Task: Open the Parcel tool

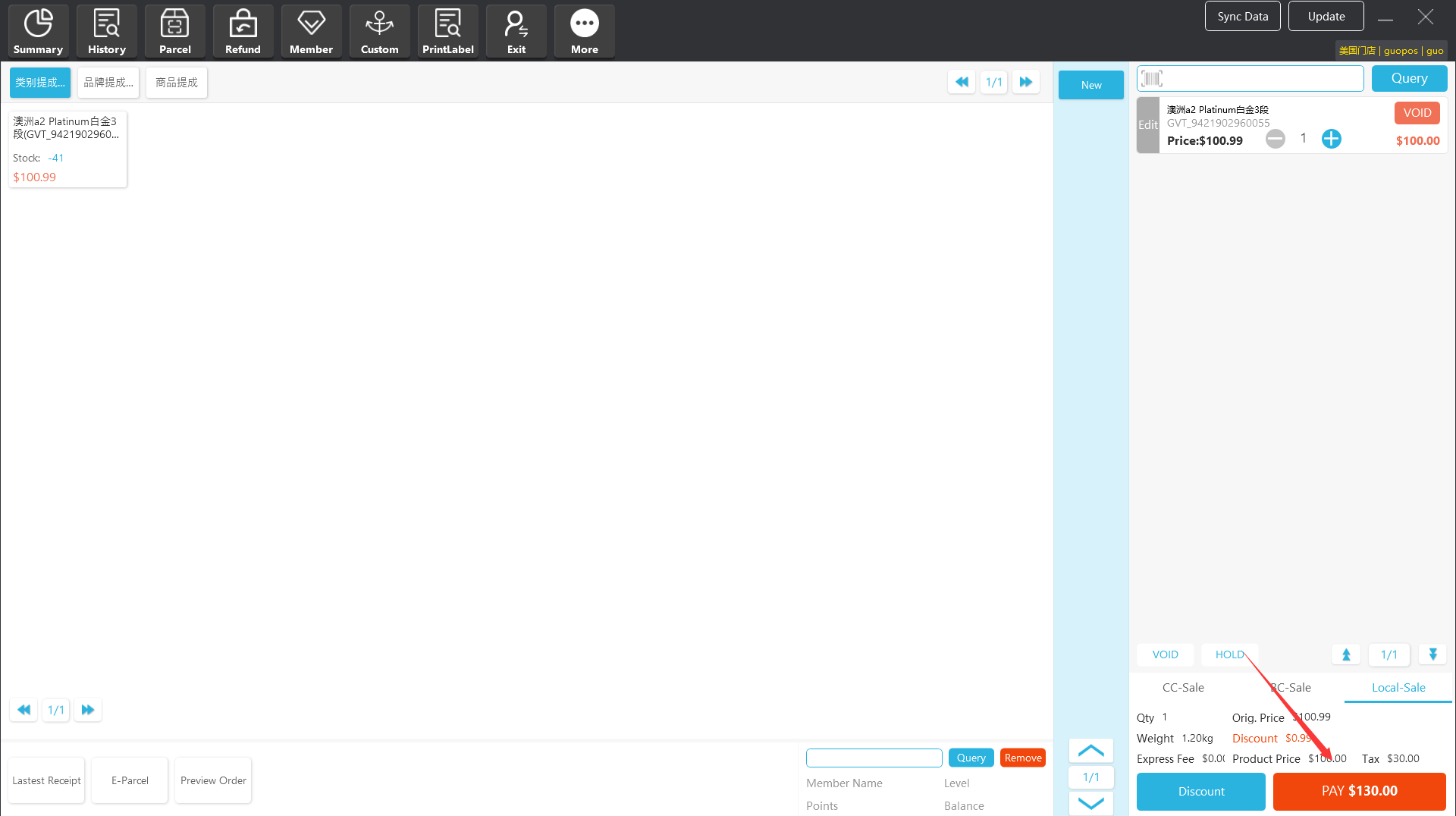Action: point(174,31)
